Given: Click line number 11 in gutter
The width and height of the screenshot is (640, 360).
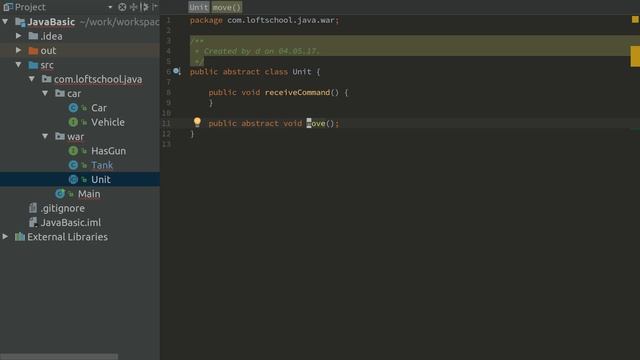Looking at the screenshot, I should [x=167, y=123].
